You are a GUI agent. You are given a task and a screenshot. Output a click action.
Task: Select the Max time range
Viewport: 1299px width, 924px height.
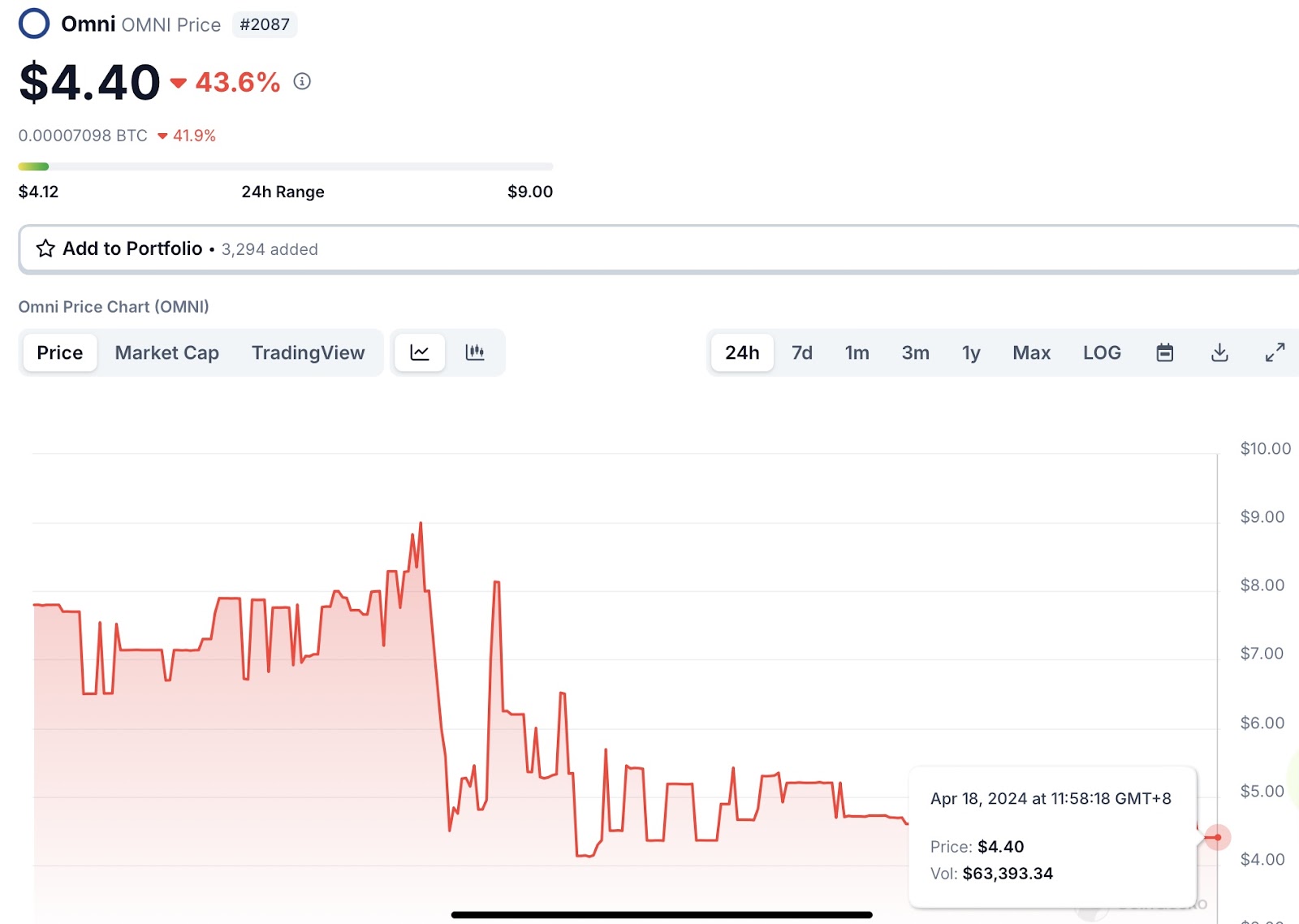point(1031,352)
